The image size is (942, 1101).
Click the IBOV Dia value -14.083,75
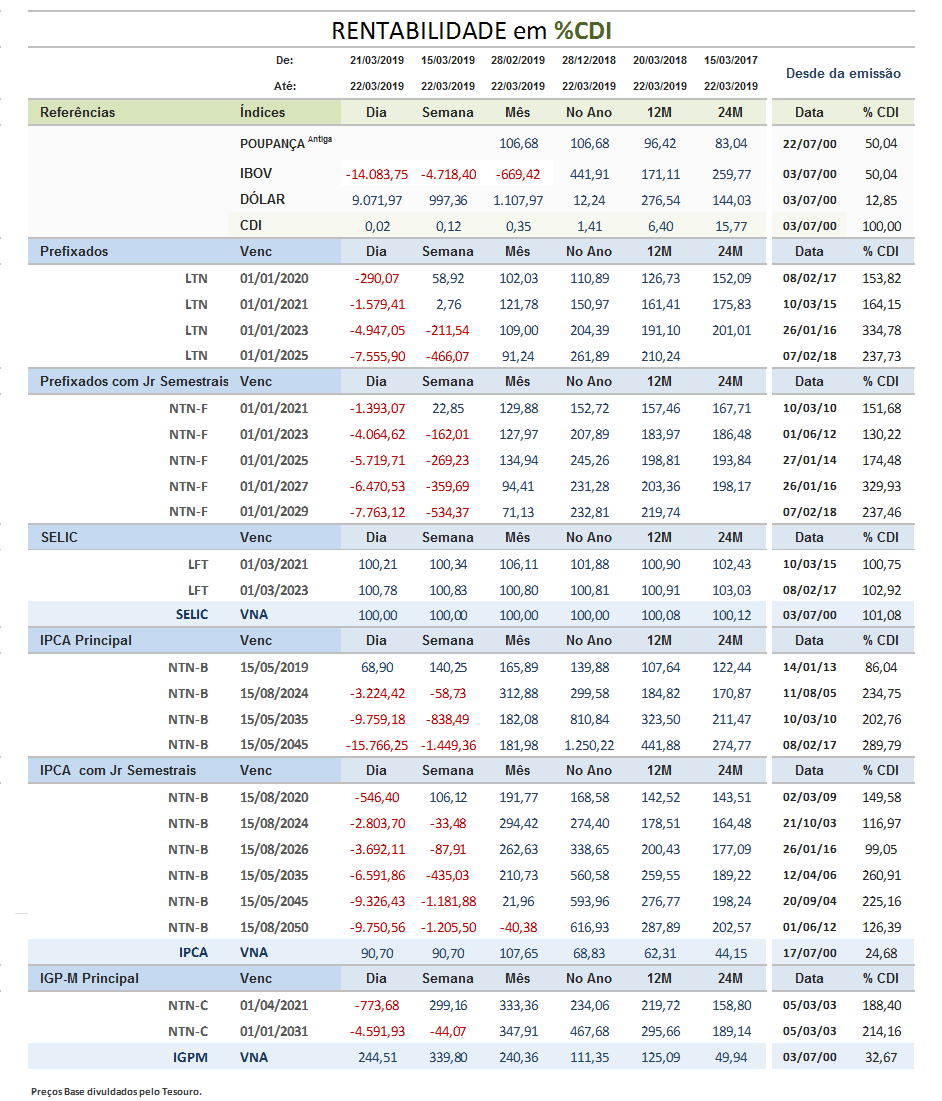(376, 174)
